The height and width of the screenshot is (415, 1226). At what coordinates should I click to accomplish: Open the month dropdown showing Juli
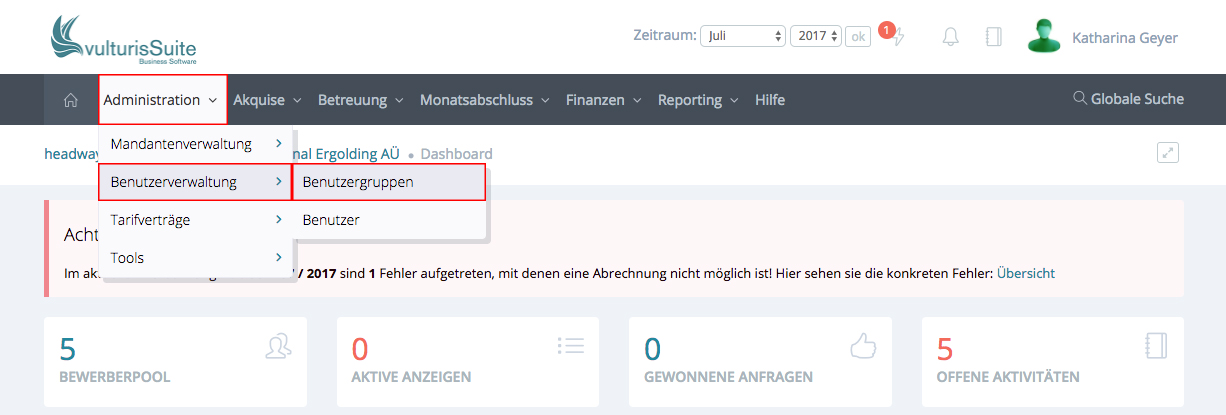tap(743, 36)
